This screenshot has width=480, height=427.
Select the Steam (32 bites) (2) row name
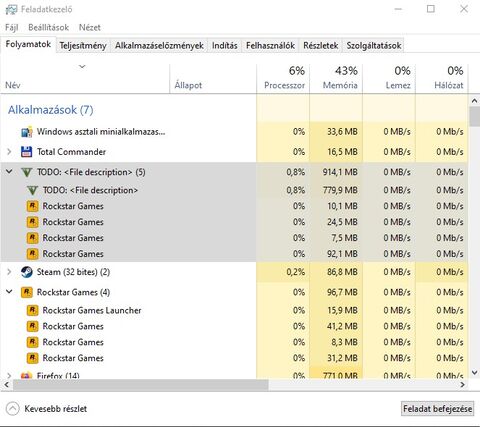pyautogui.click(x=73, y=272)
